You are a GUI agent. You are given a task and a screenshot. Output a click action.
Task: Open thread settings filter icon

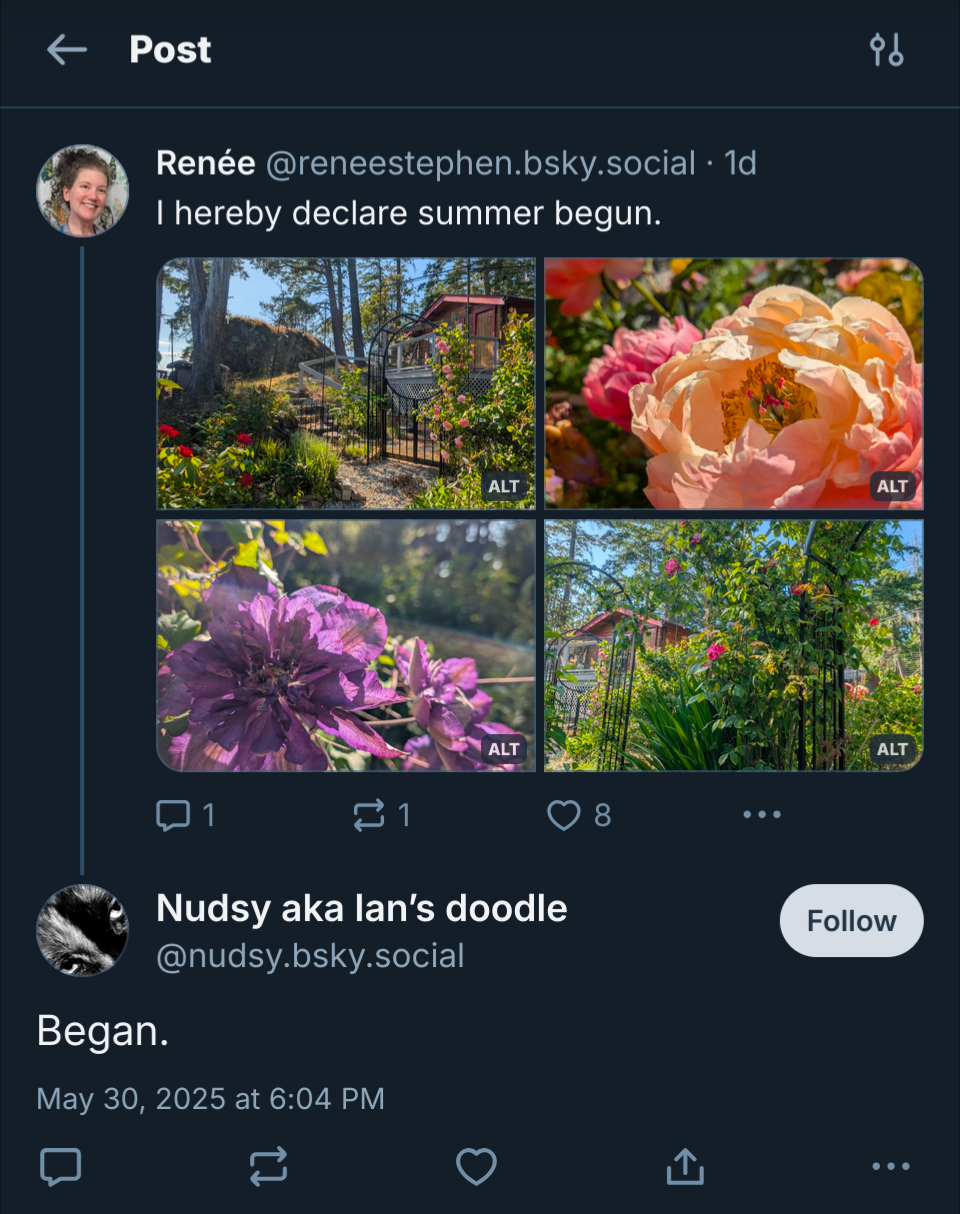click(x=886, y=50)
